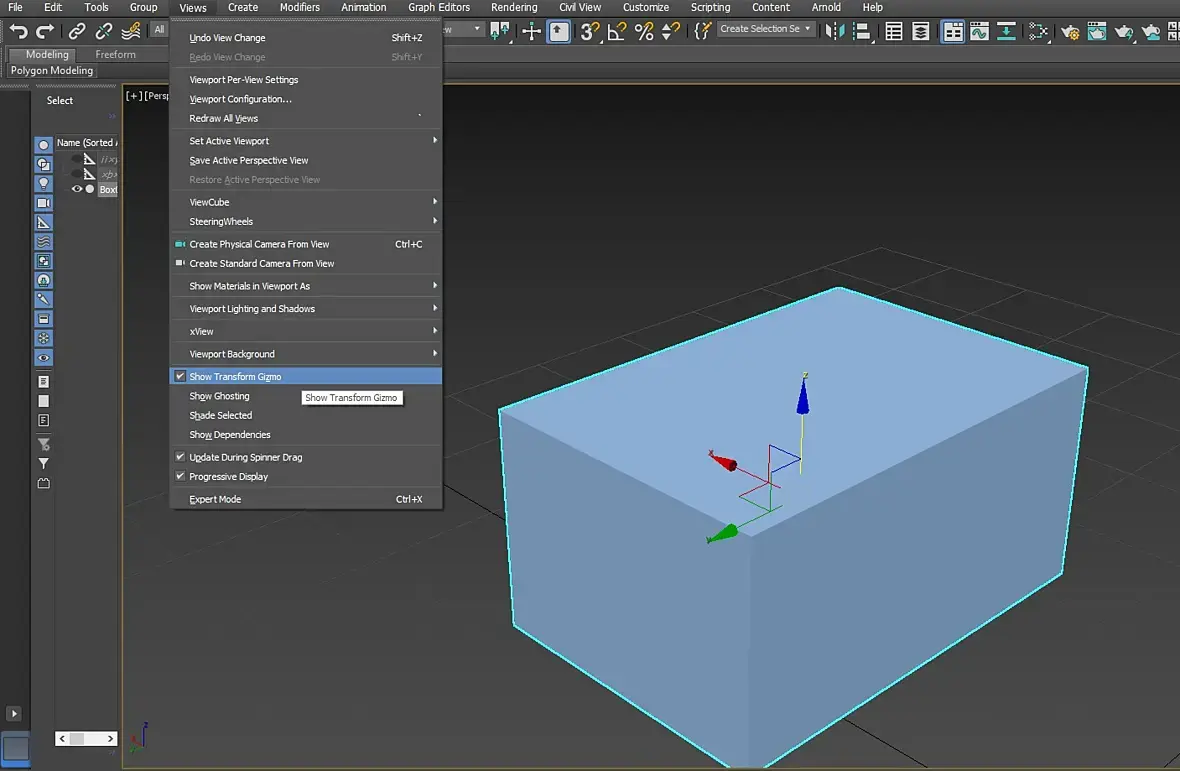Click the Percent Snap icon

(x=644, y=31)
